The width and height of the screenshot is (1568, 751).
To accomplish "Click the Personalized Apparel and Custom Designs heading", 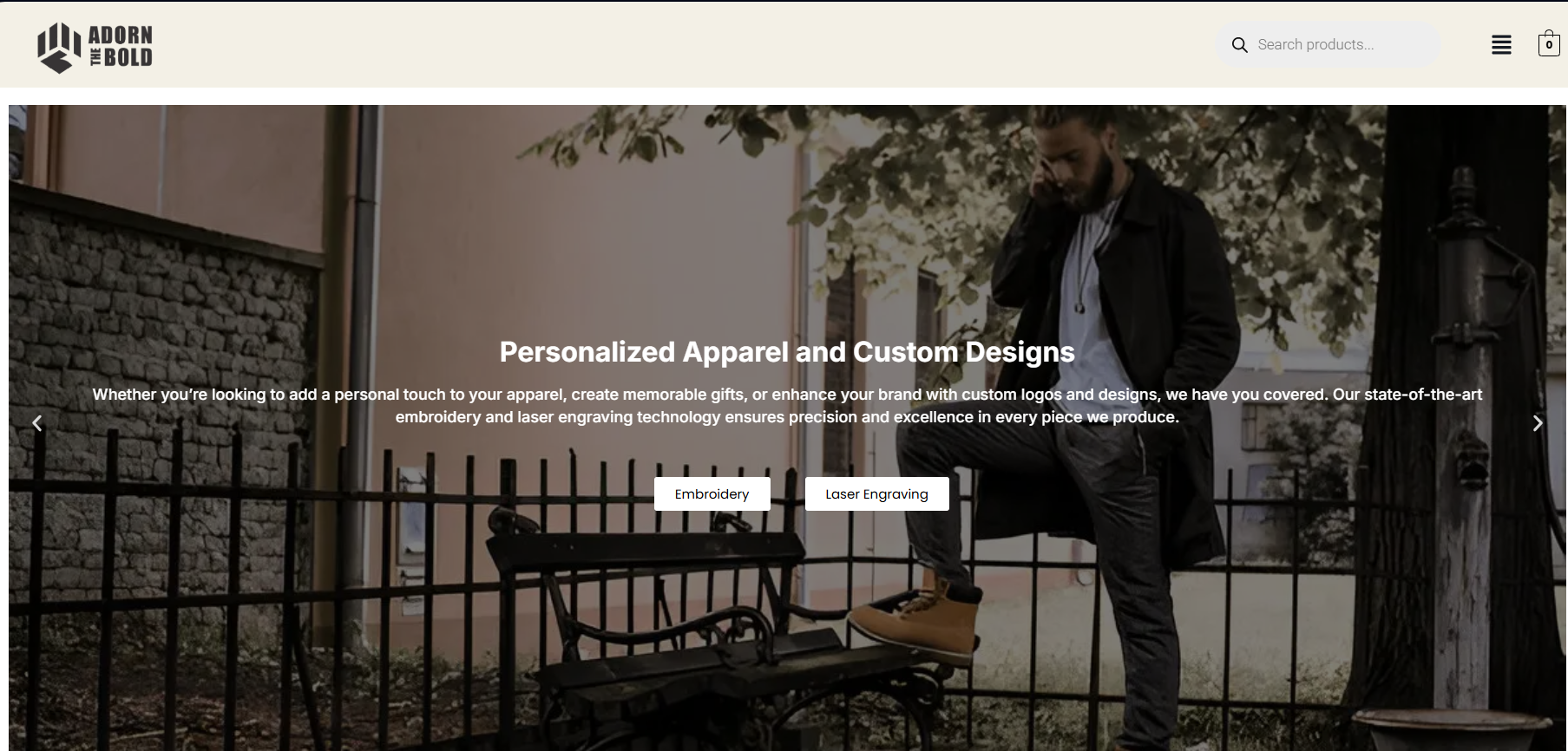I will (787, 351).
